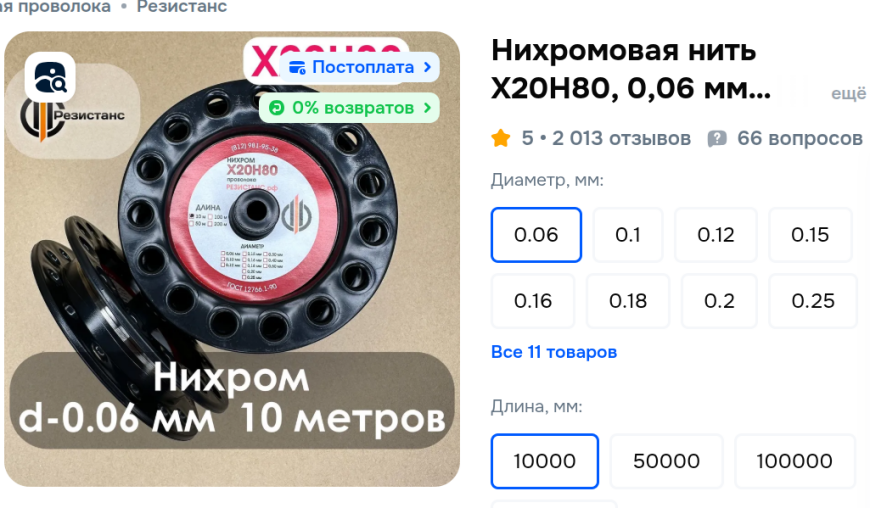Expand the Постоплата badge chevron
This screenshot has height=508, width=870.
tap(427, 67)
